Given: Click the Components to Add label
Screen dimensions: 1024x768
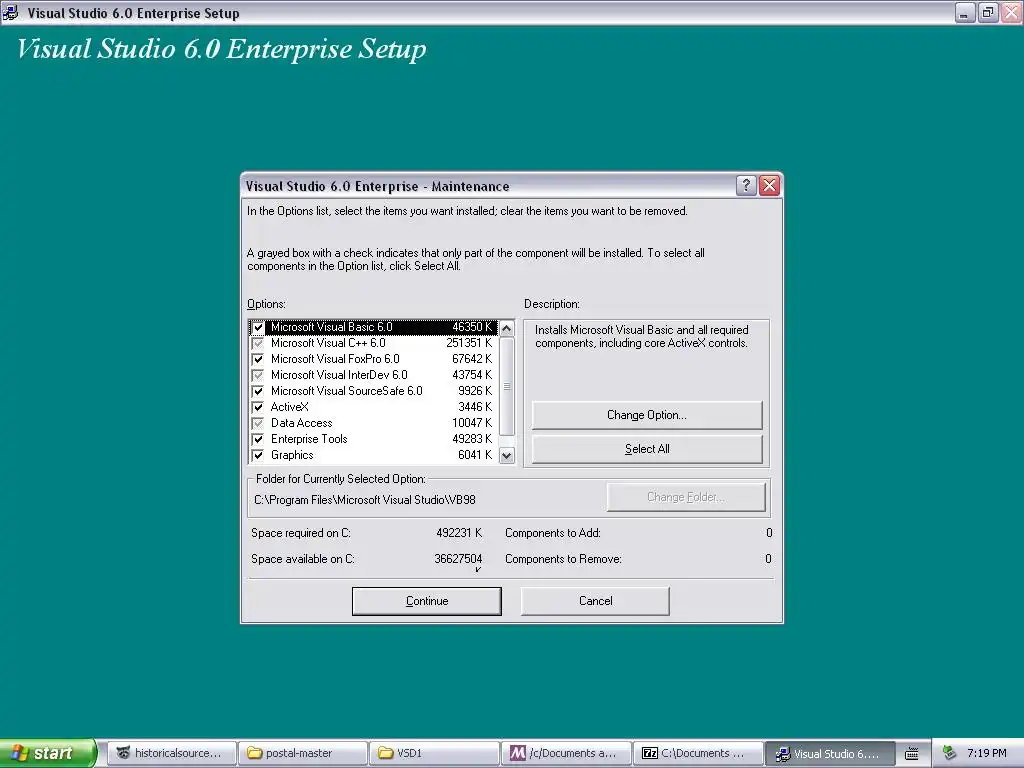Looking at the screenshot, I should pyautogui.click(x=552, y=533).
